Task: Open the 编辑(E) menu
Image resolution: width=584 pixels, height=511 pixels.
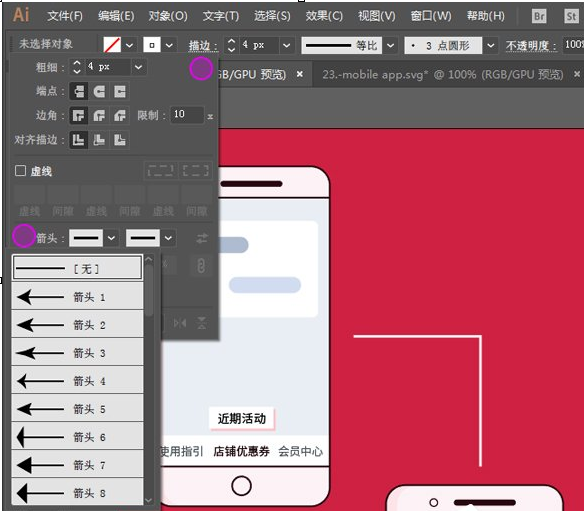Action: click(116, 16)
